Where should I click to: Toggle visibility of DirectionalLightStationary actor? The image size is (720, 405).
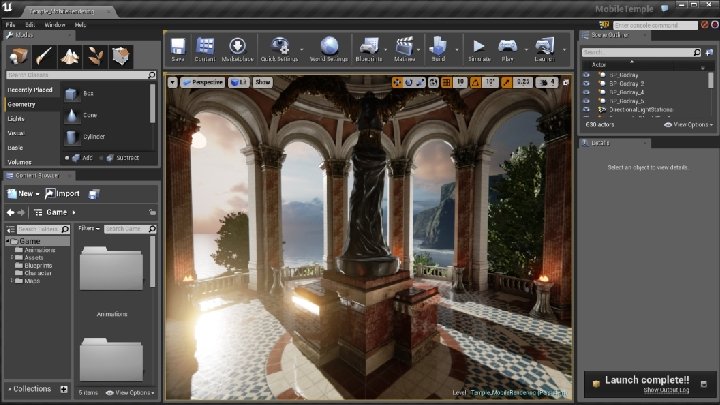pyautogui.click(x=586, y=110)
